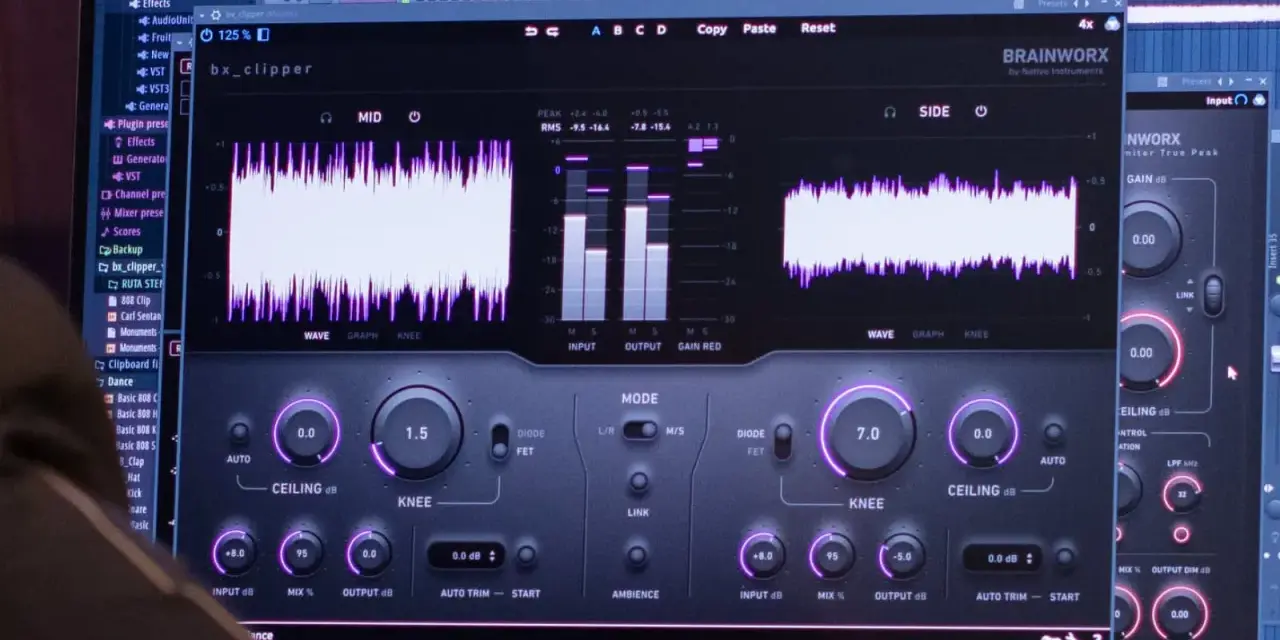Switch SIDE display to KNEE tab
Viewport: 1280px width, 640px height.
[x=976, y=334]
